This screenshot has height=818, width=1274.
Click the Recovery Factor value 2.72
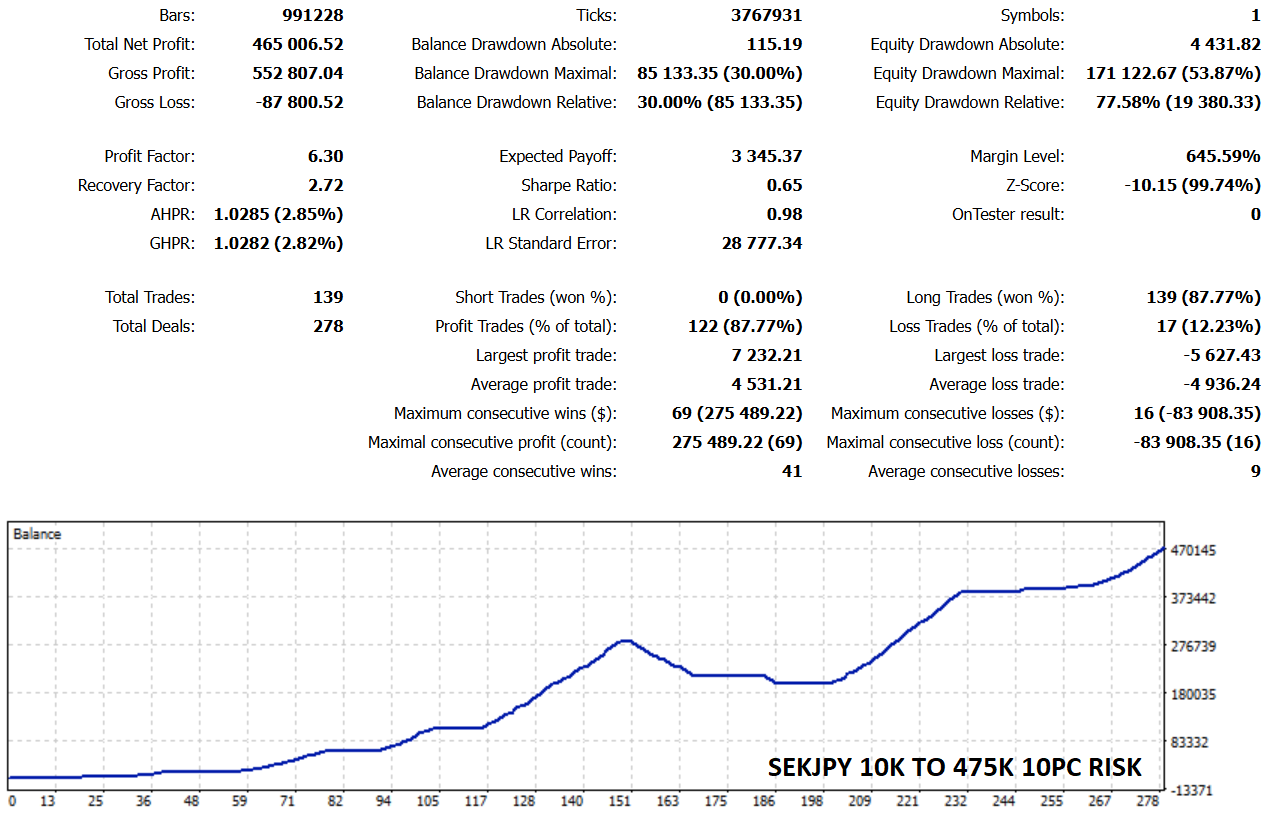tap(326, 186)
